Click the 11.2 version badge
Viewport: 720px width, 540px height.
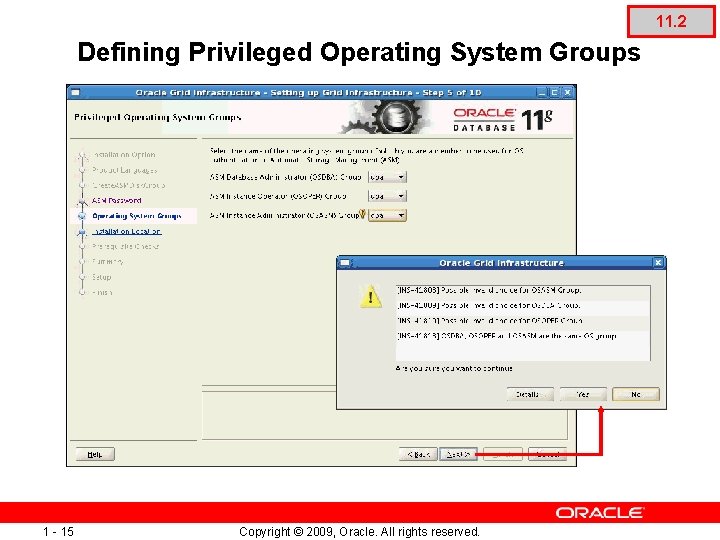tap(671, 22)
